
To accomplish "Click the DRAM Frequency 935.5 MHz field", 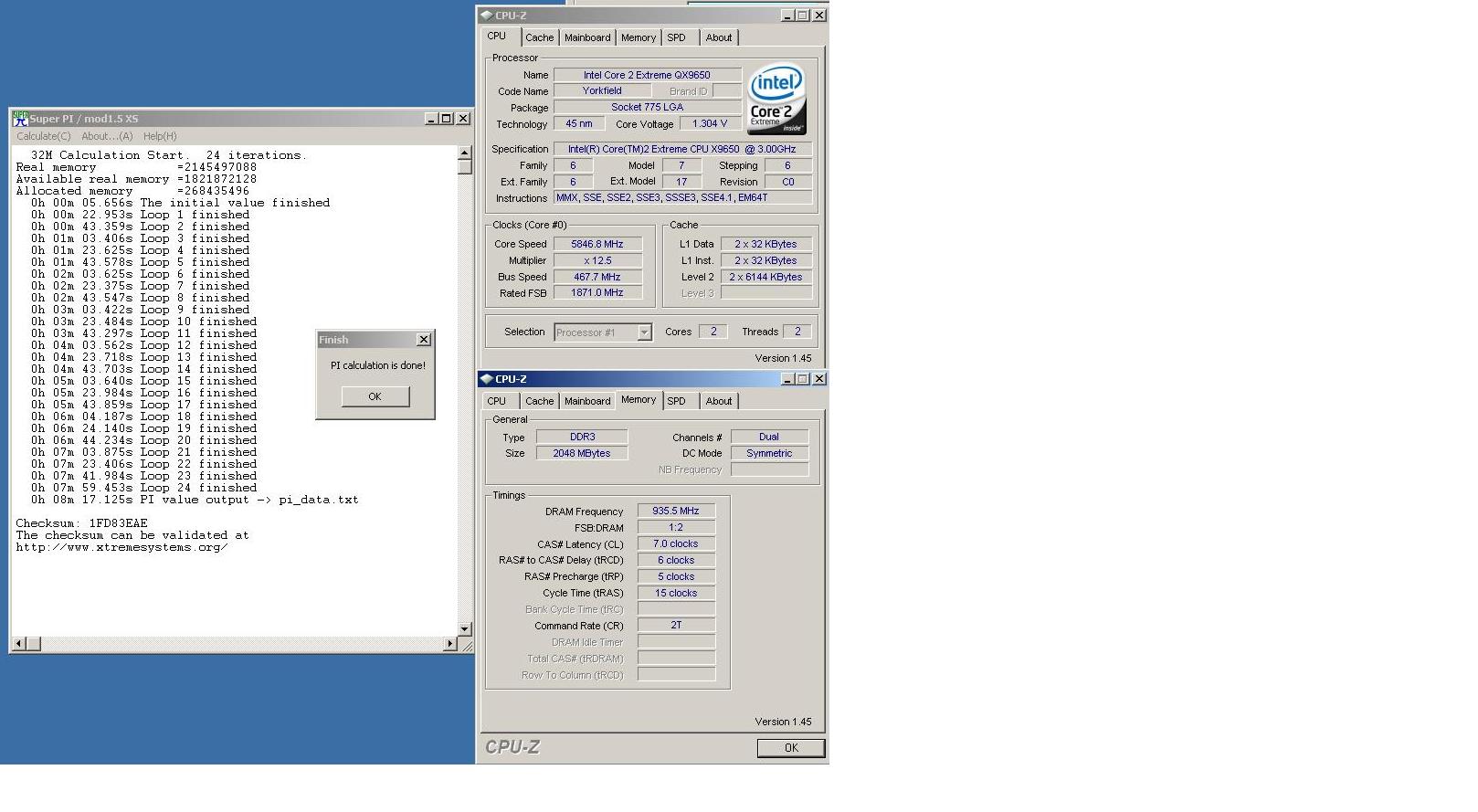I will tap(676, 511).
